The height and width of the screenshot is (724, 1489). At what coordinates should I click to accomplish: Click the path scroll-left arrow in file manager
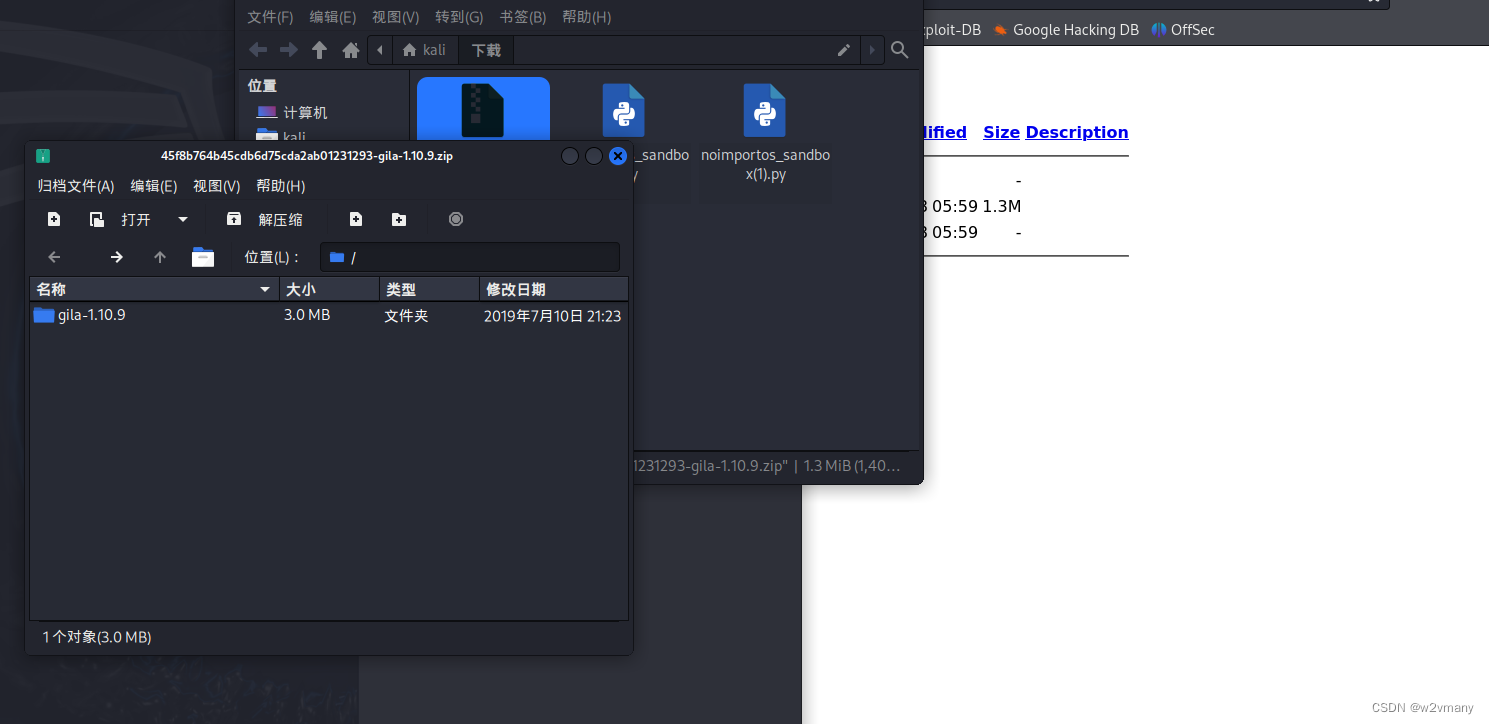tap(380, 50)
